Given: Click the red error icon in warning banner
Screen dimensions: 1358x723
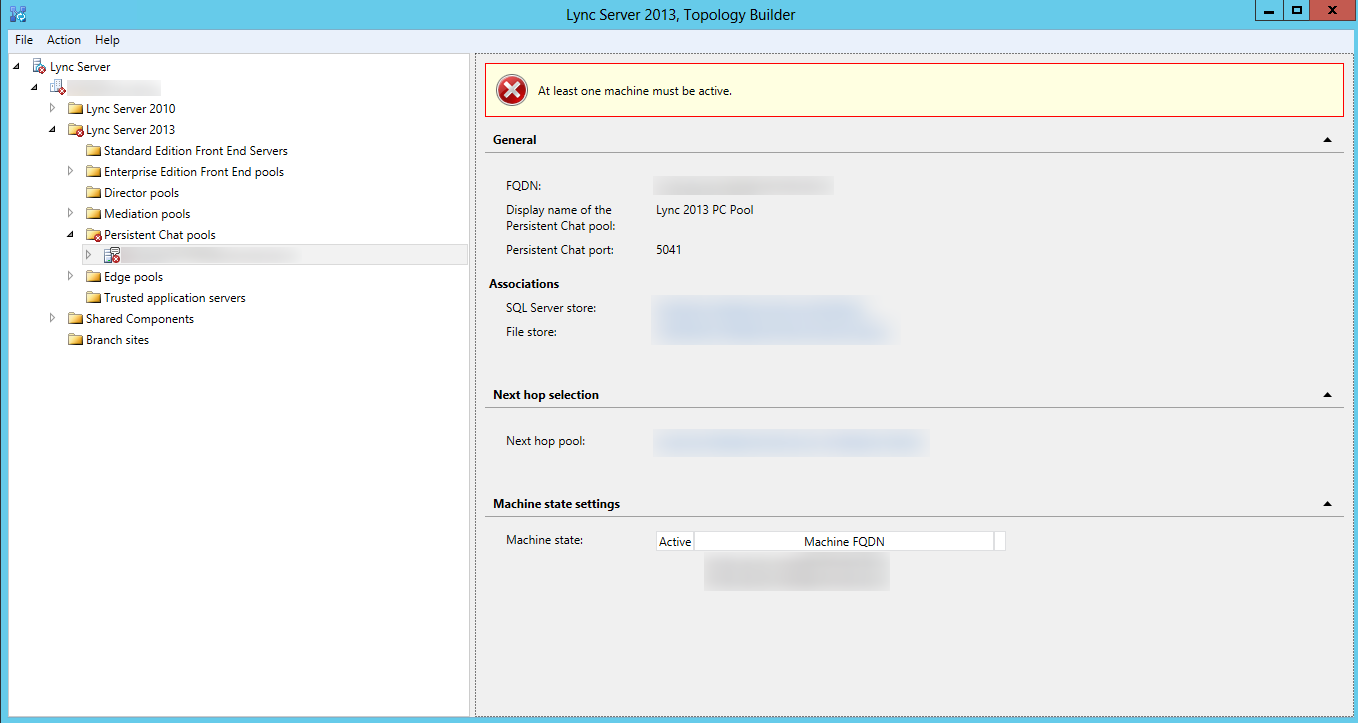Looking at the screenshot, I should (512, 91).
